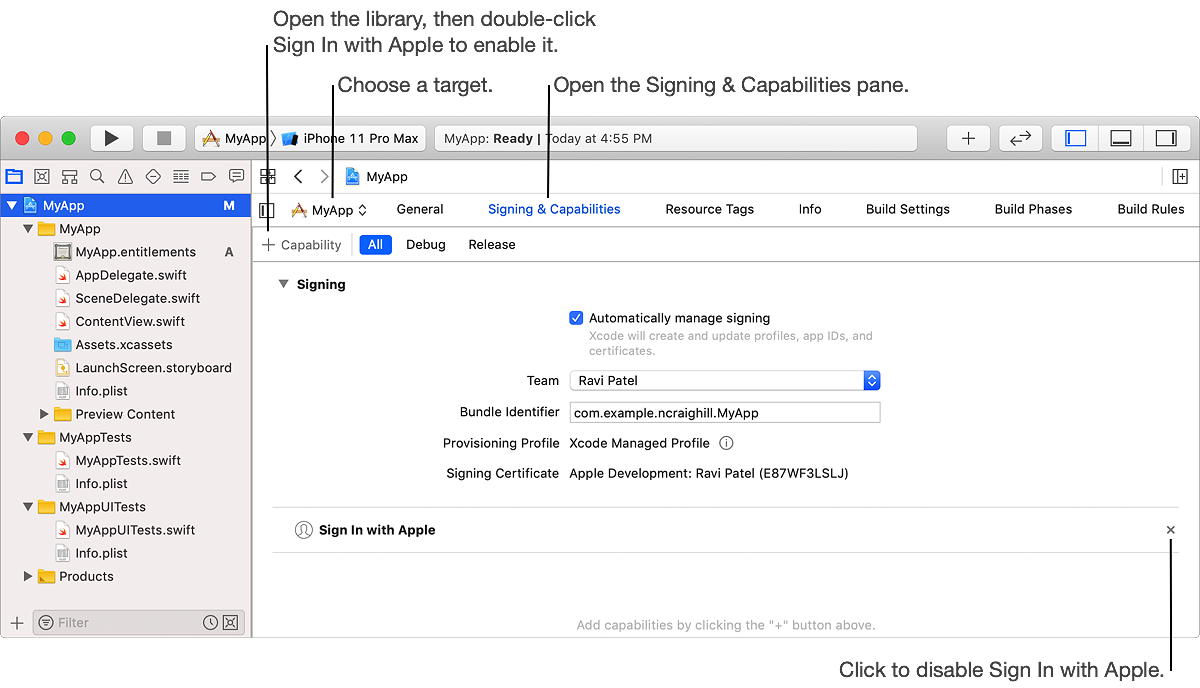Viewport: 1200px width, 688px height.
Task: Toggle the code review arrows button
Action: (1020, 138)
